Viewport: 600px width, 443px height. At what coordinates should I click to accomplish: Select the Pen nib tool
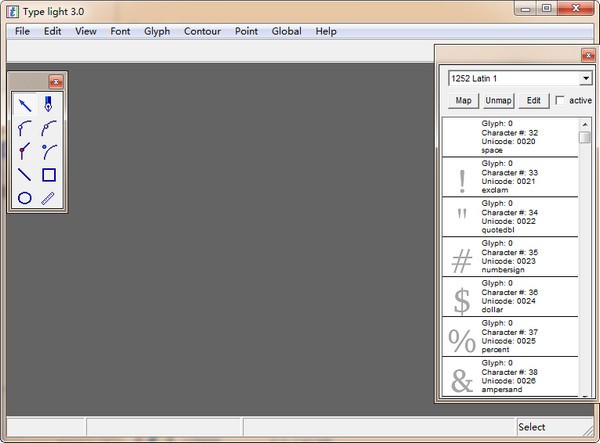pos(48,104)
